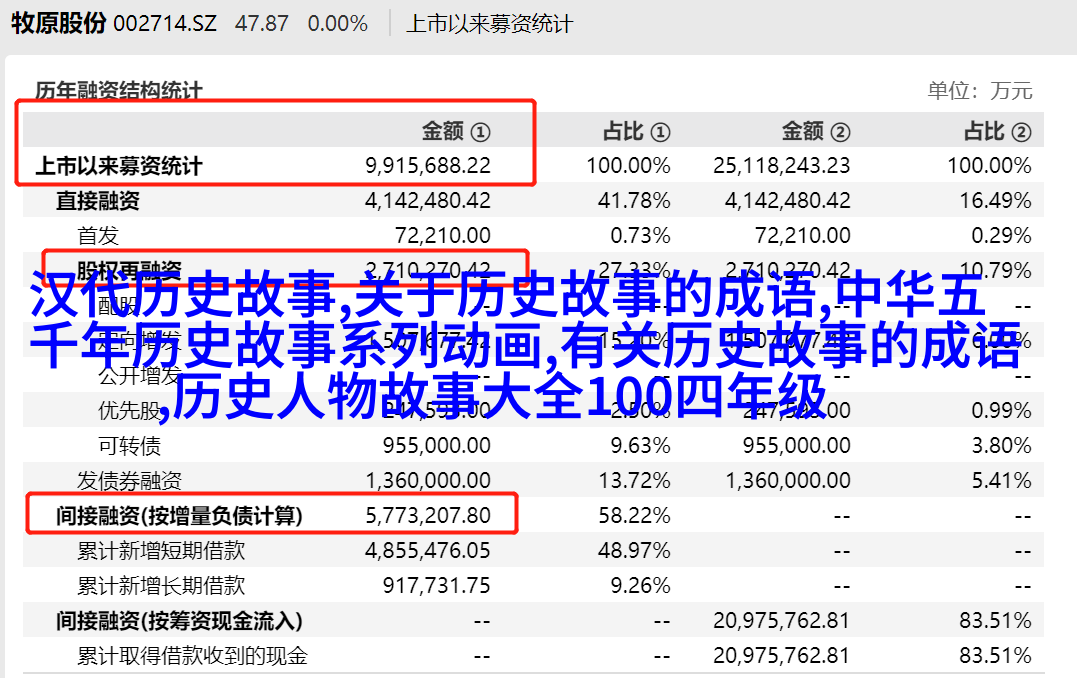1077x678 pixels.
Task: Select the 首发 row label
Action: point(98,236)
